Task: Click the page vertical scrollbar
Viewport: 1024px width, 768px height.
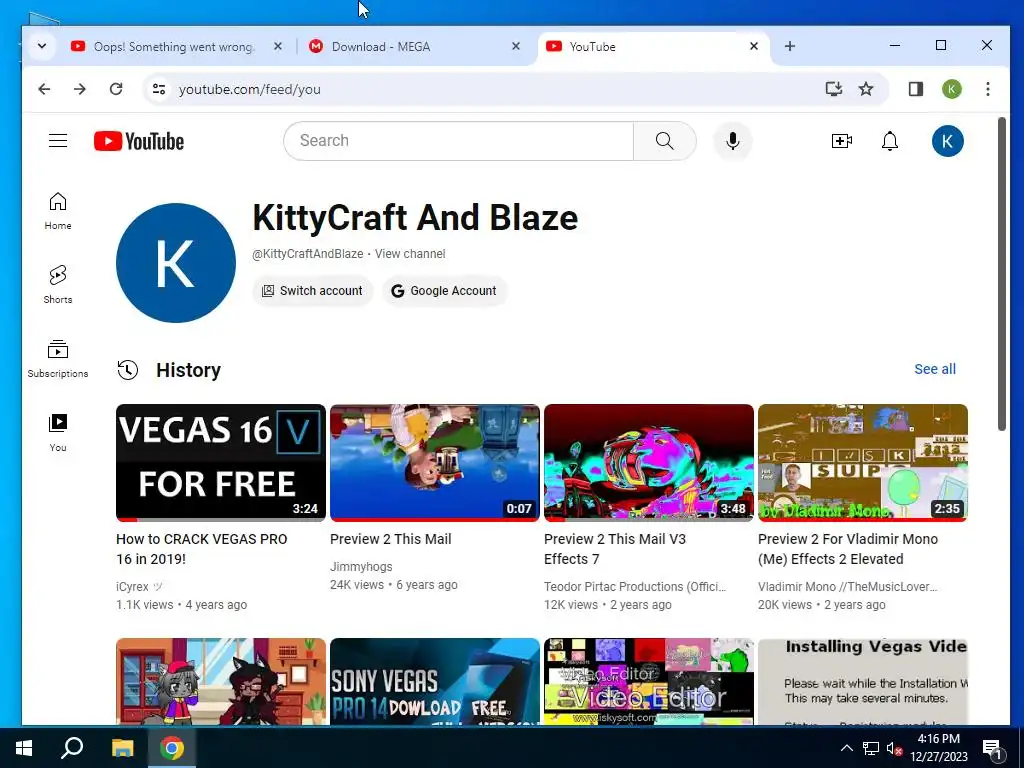Action: point(1002,274)
